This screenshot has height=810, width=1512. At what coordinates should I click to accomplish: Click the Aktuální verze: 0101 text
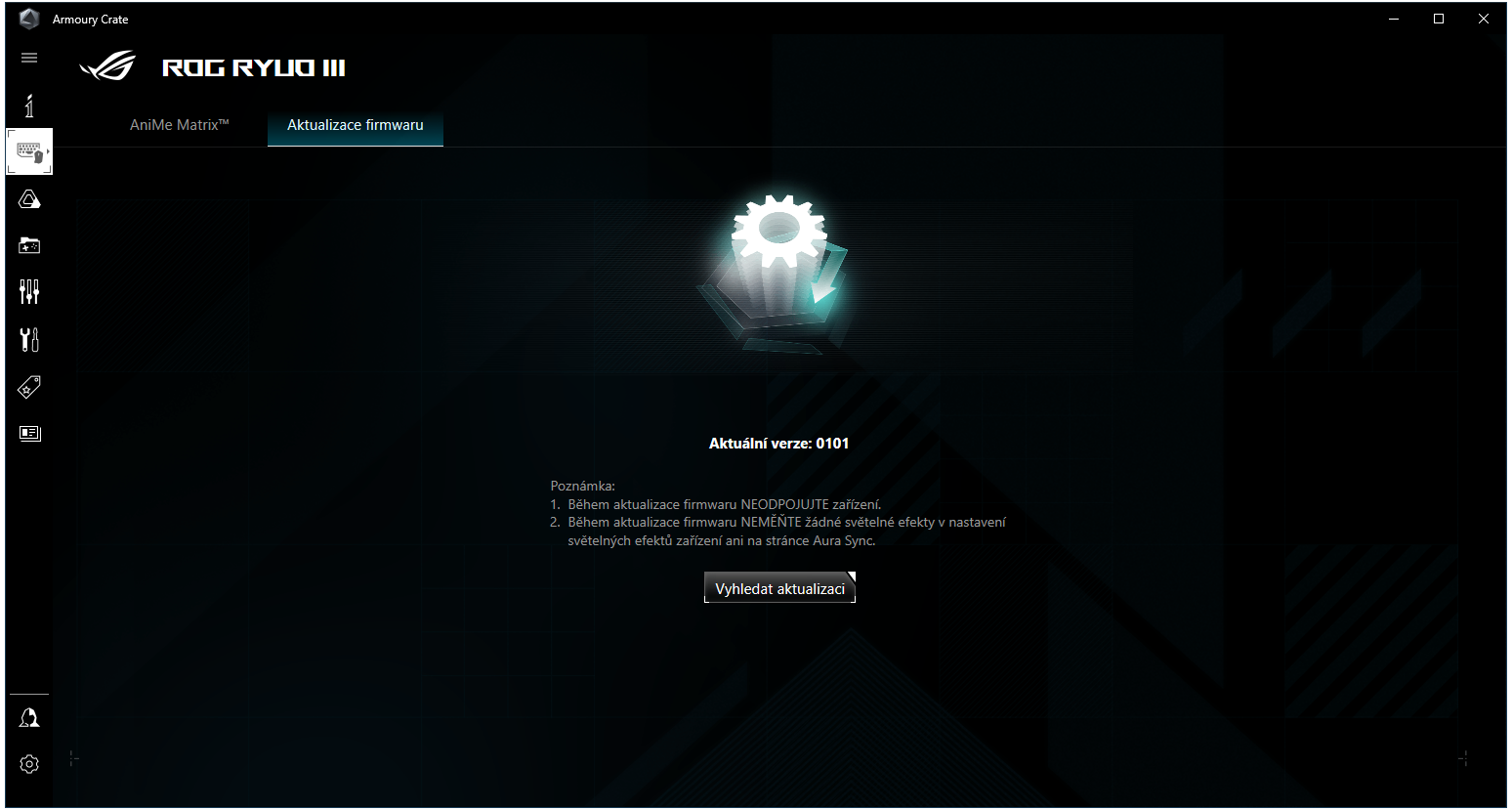(x=778, y=443)
